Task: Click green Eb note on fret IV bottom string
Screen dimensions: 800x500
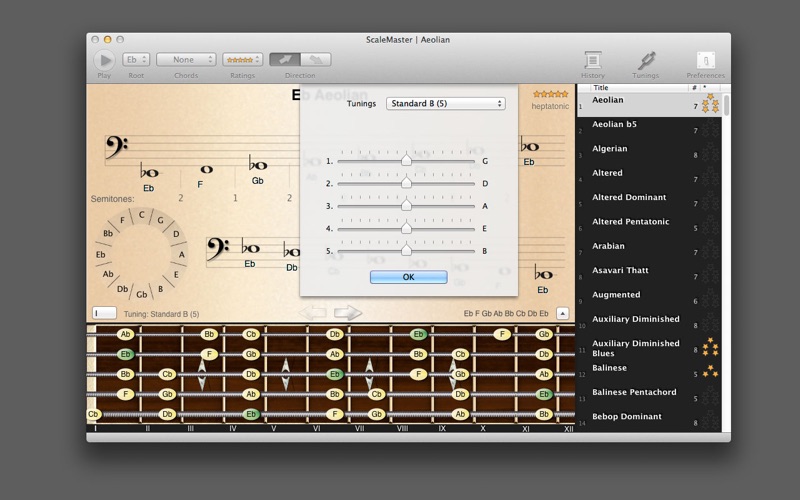Action: [x=251, y=414]
